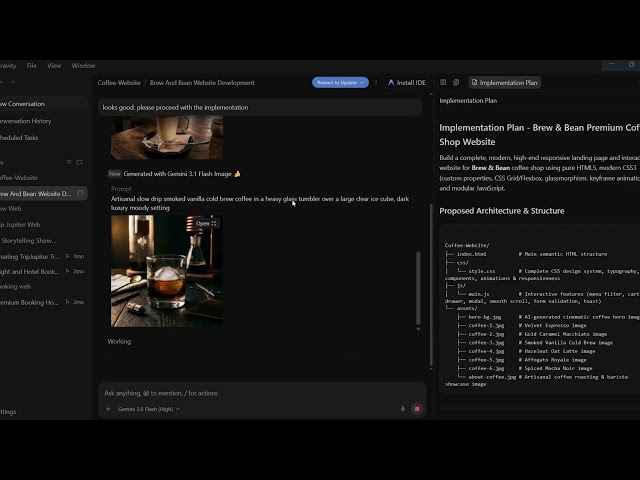Click the 'looks good, please proceed' message bubble
This screenshot has height=480, width=640.
coord(260,107)
